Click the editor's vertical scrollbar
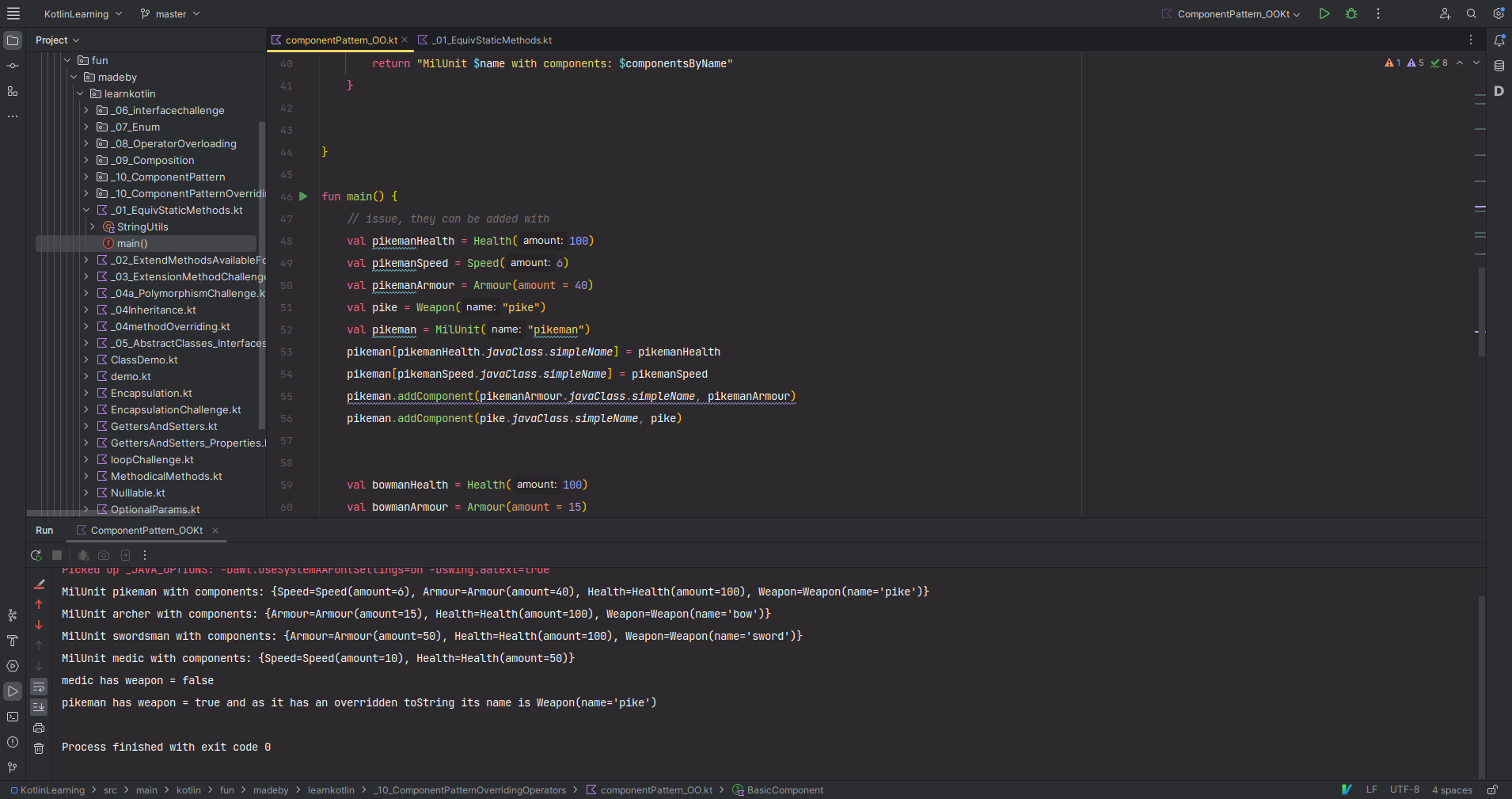Screen dimensions: 1512x799 [x=1481, y=310]
